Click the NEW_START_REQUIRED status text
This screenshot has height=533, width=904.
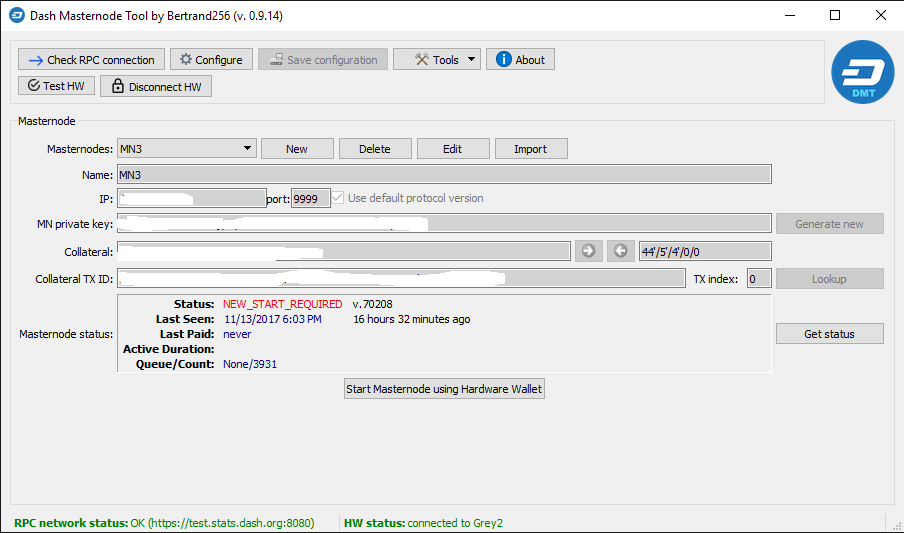(282, 304)
